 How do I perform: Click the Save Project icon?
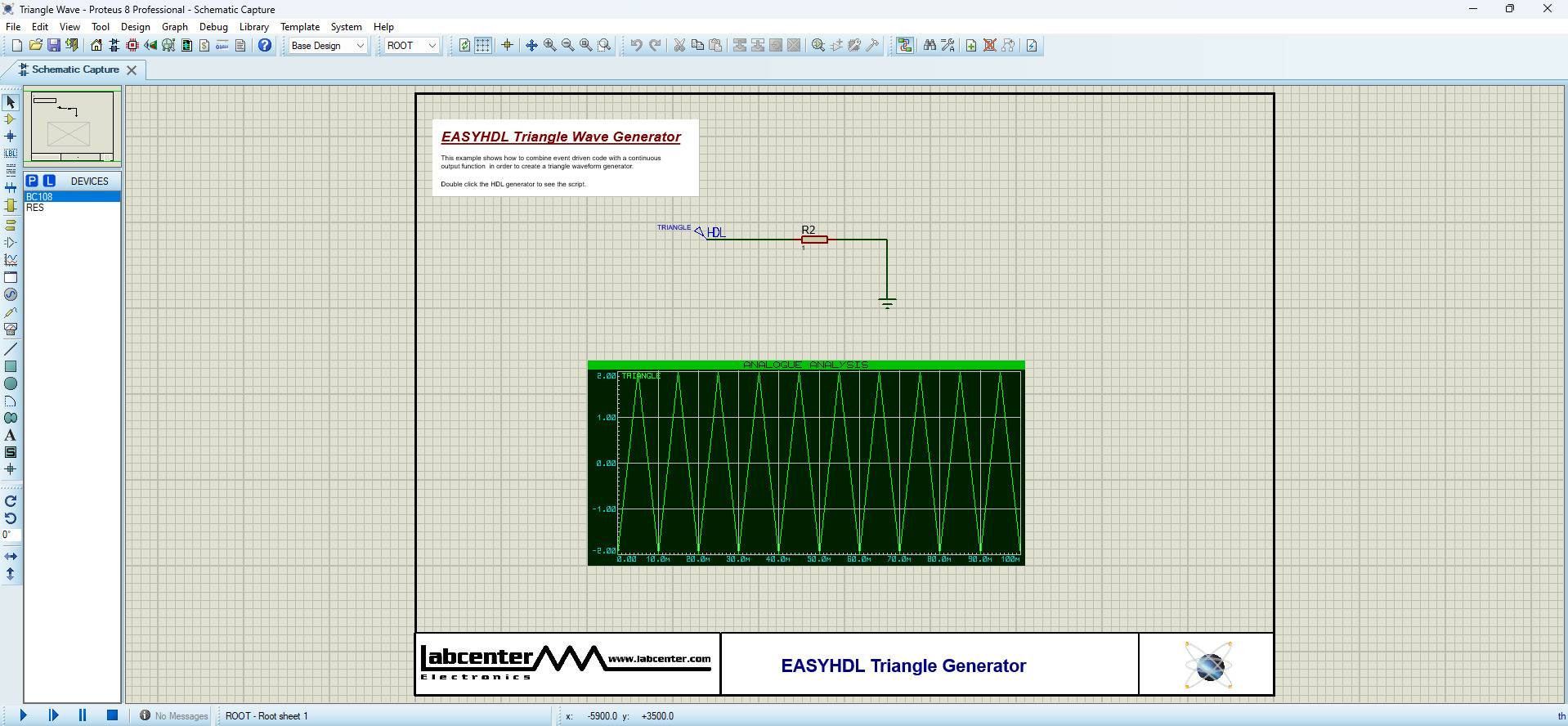click(54, 46)
